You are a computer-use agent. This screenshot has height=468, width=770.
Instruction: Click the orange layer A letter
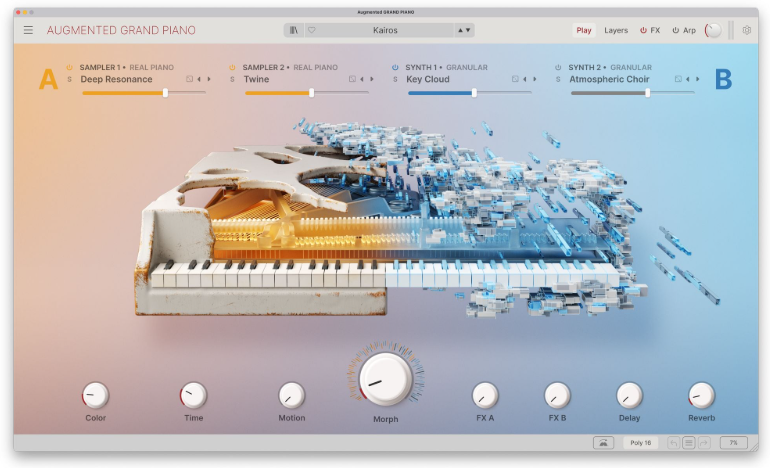tap(48, 79)
